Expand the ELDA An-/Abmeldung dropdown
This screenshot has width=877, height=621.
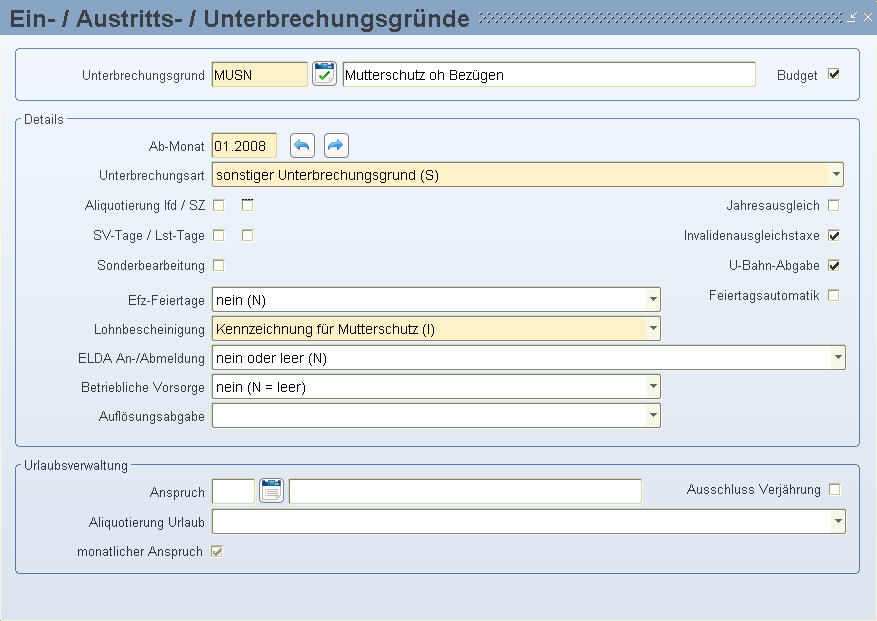tap(837, 357)
